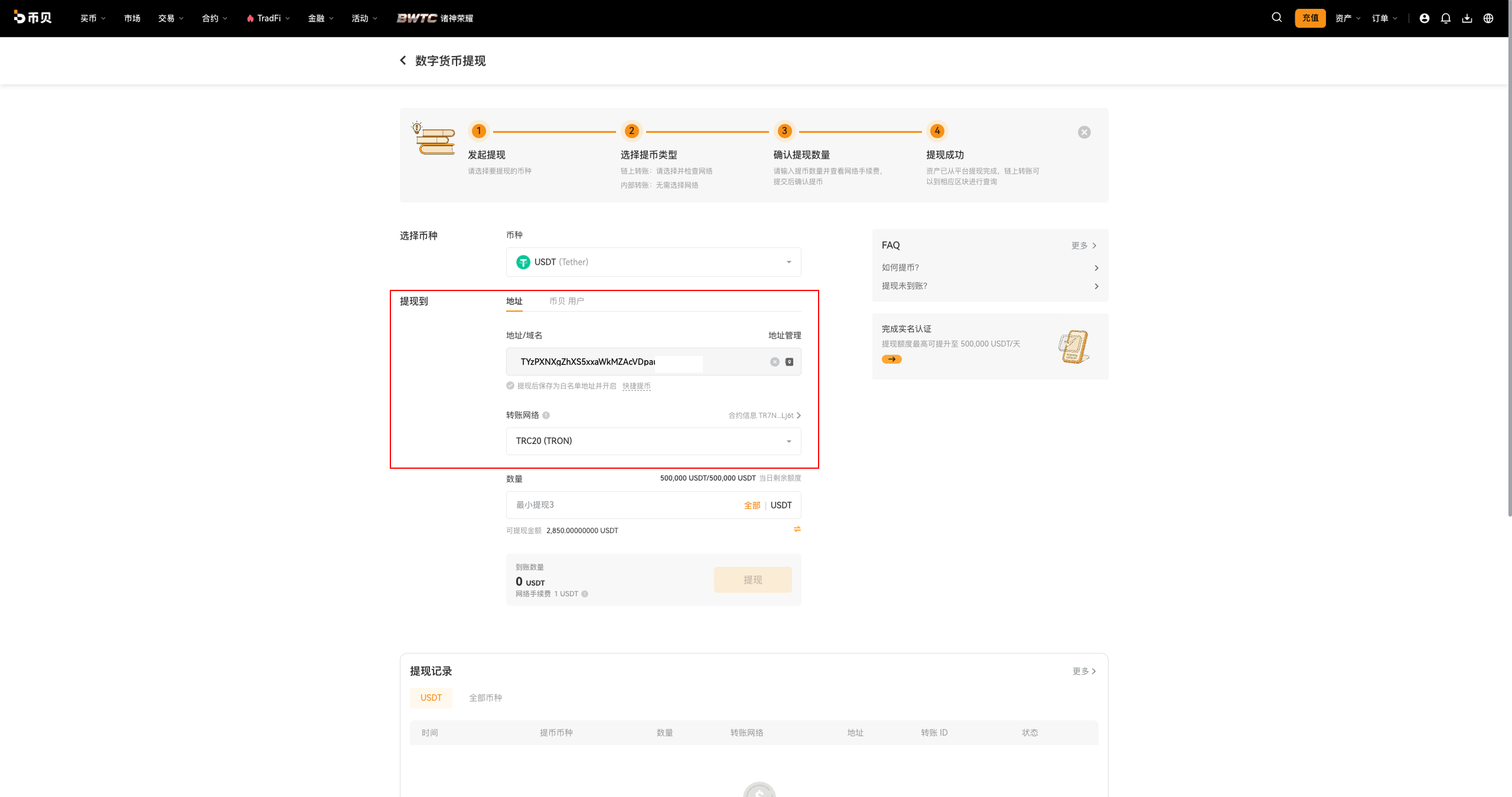1512x797 pixels.
Task: Open the TRC20 (TRON) network dropdown
Action: pyautogui.click(x=653, y=441)
